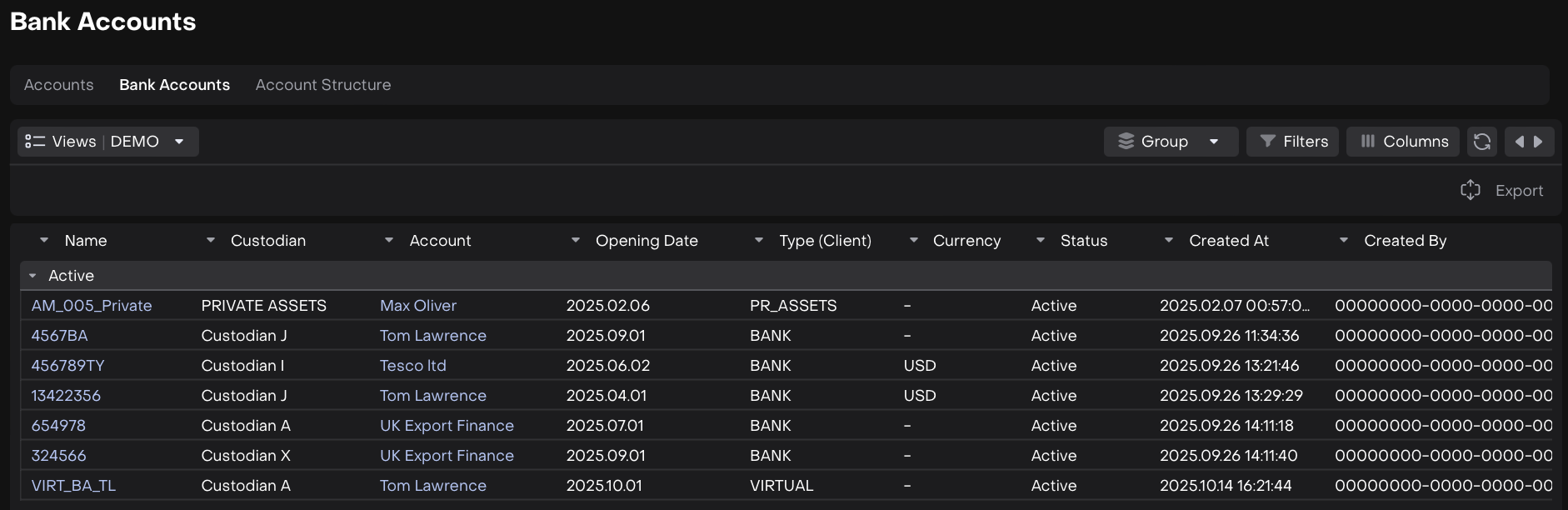Screen dimensions: 1568x510
Task: Click the Group layers icon
Action: tap(1126, 142)
